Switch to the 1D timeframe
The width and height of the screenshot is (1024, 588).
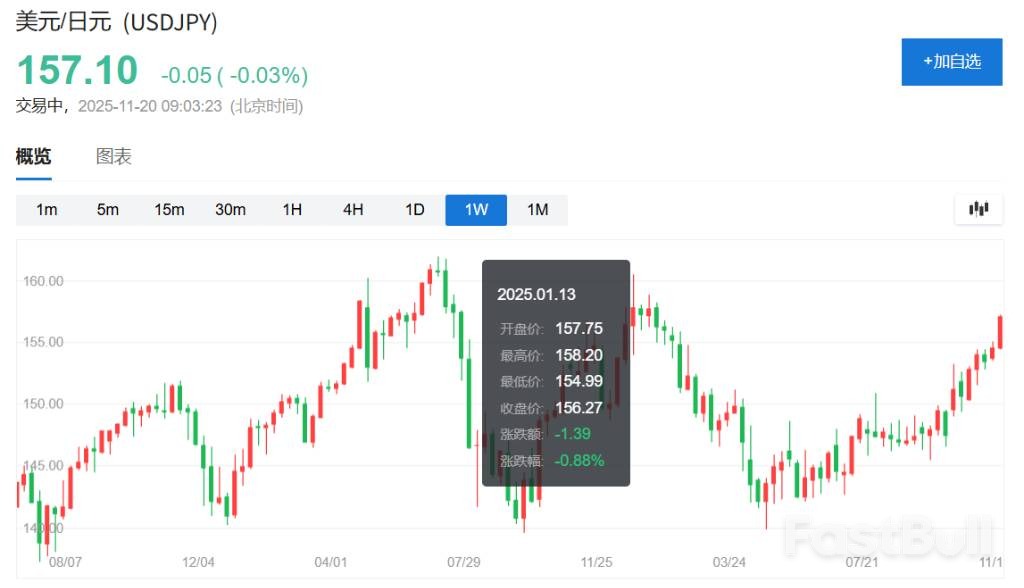point(415,209)
